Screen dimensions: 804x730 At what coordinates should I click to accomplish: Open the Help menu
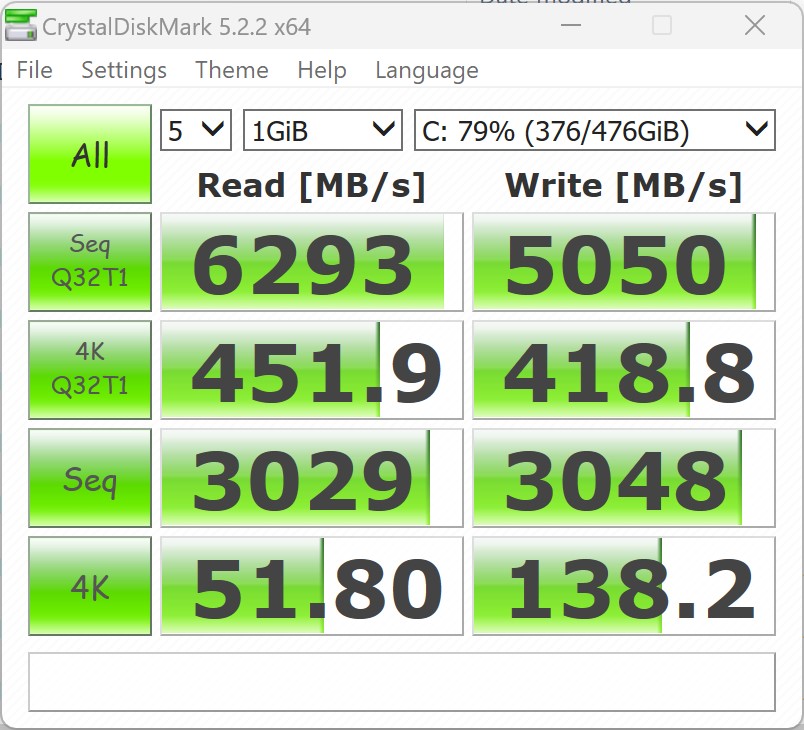tap(322, 70)
